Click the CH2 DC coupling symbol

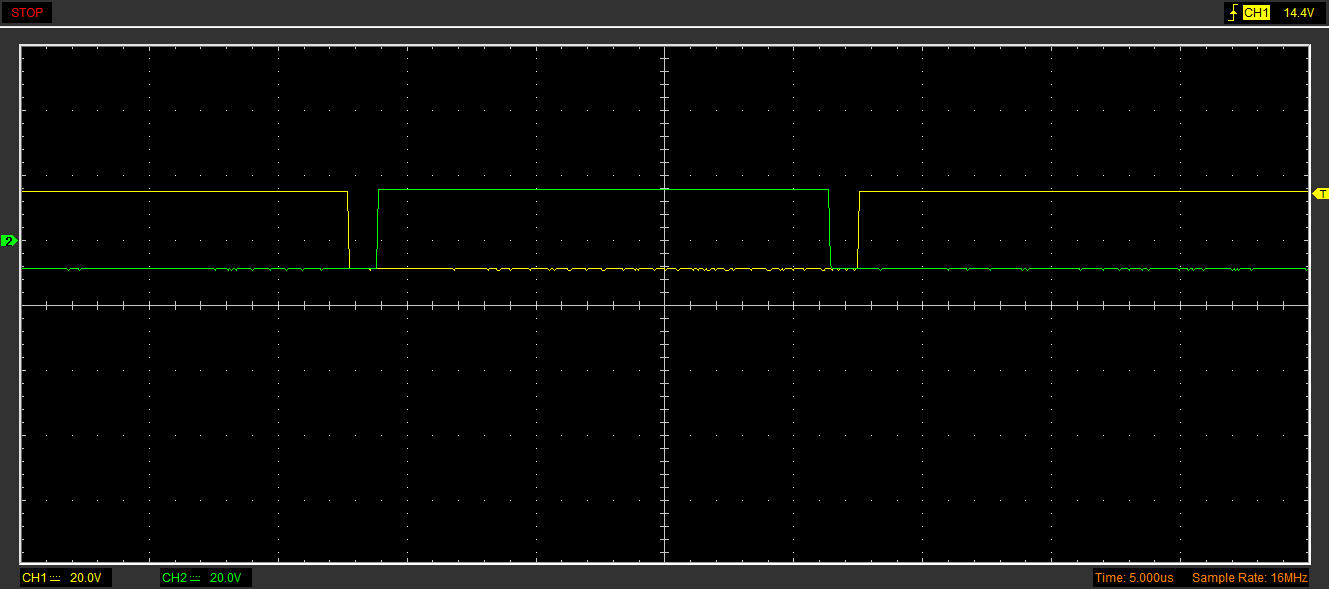coord(195,578)
